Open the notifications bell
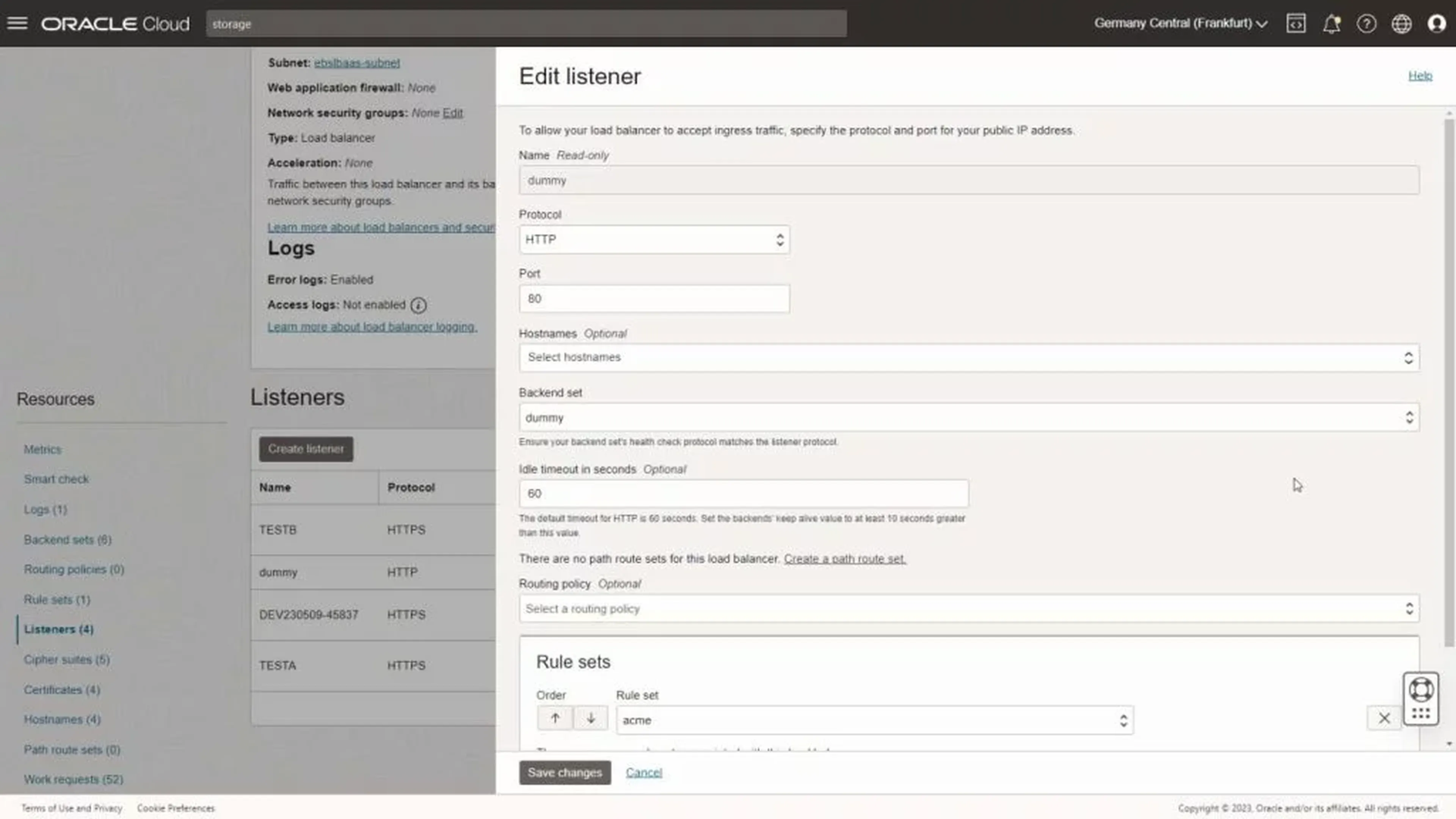Screen dimensions: 1456x819 pyautogui.click(x=1331, y=24)
